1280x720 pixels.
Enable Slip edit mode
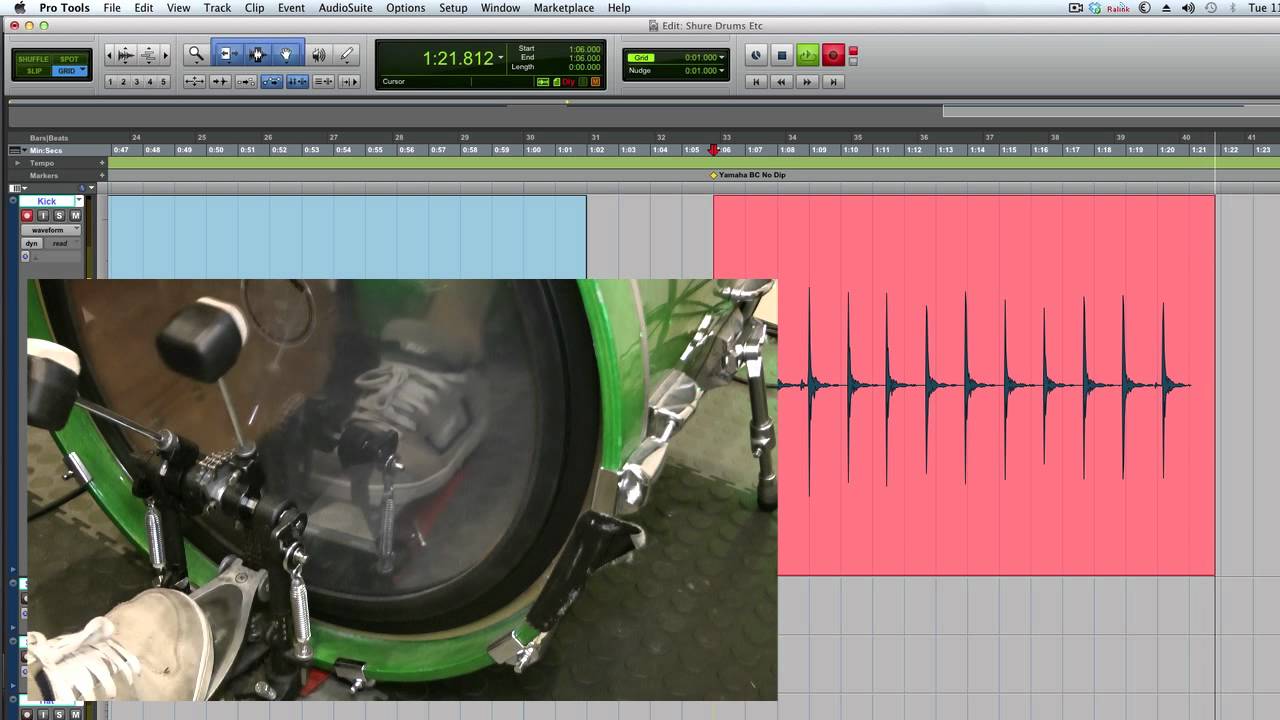[x=33, y=71]
